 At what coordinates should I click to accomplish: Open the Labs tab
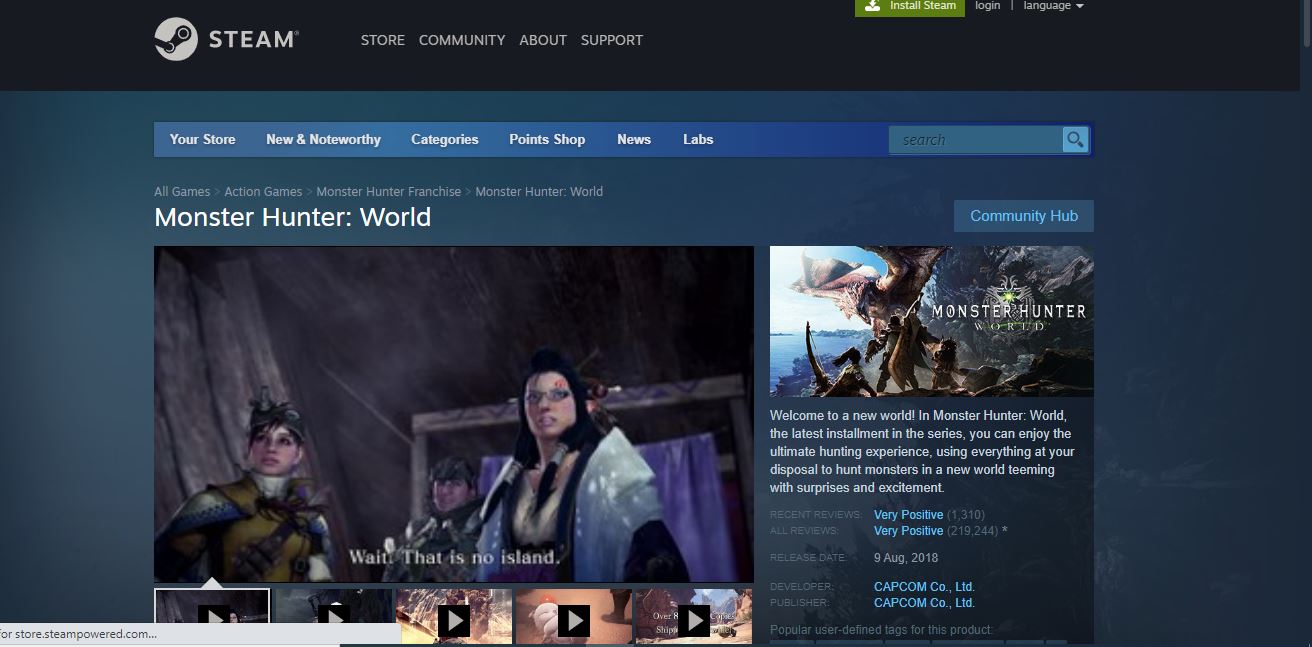[698, 140]
